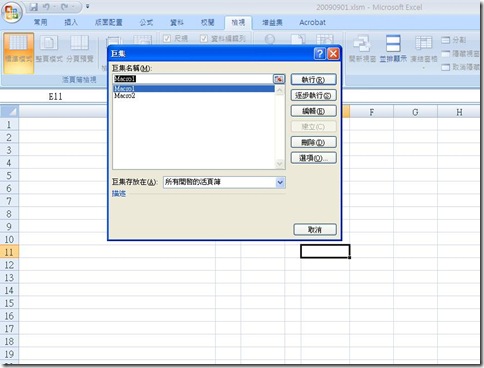The image size is (484, 368).
Task: Select Macro2 in the macro list
Action: (193, 96)
